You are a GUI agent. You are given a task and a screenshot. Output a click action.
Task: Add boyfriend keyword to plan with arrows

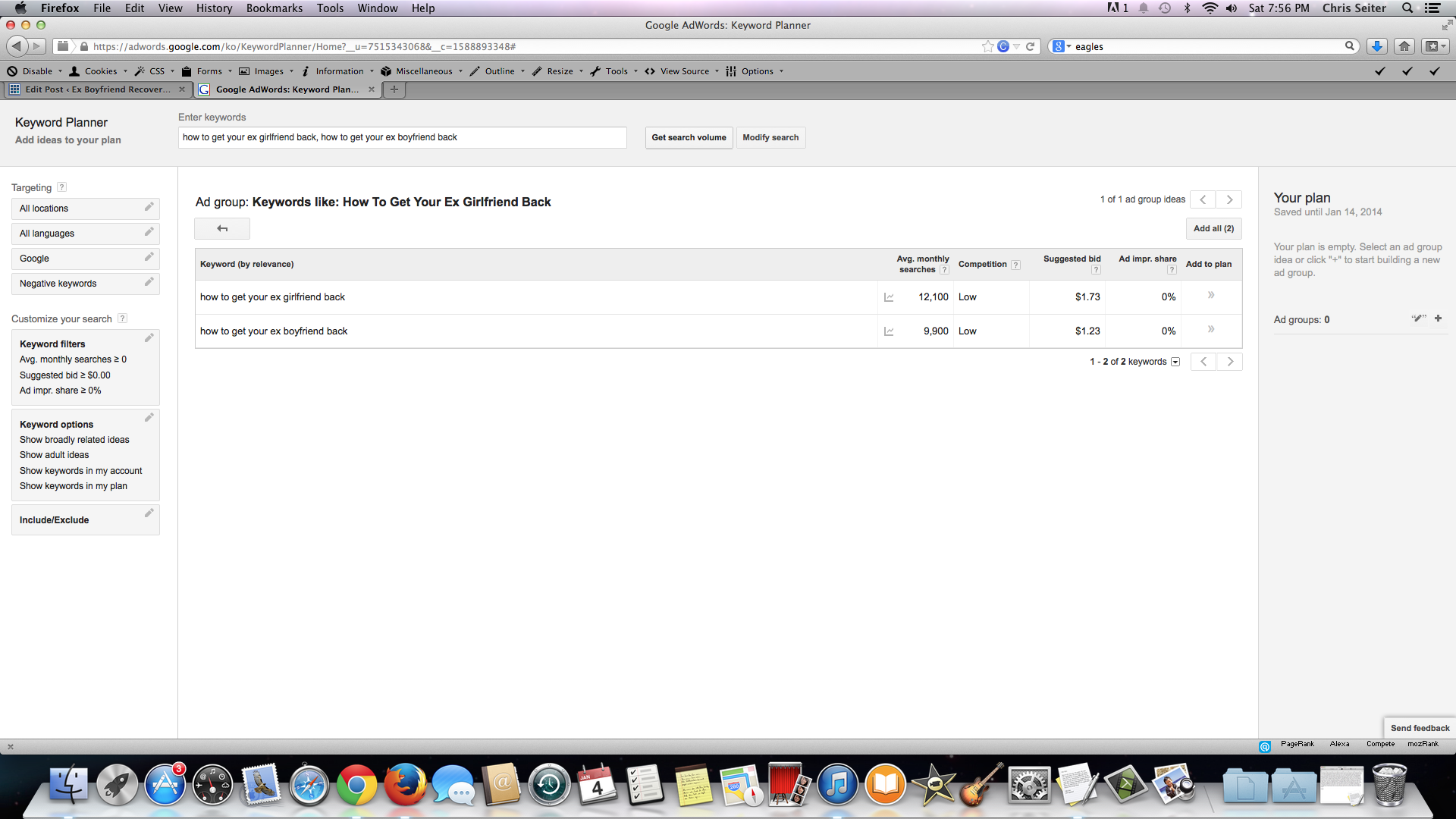click(1211, 329)
